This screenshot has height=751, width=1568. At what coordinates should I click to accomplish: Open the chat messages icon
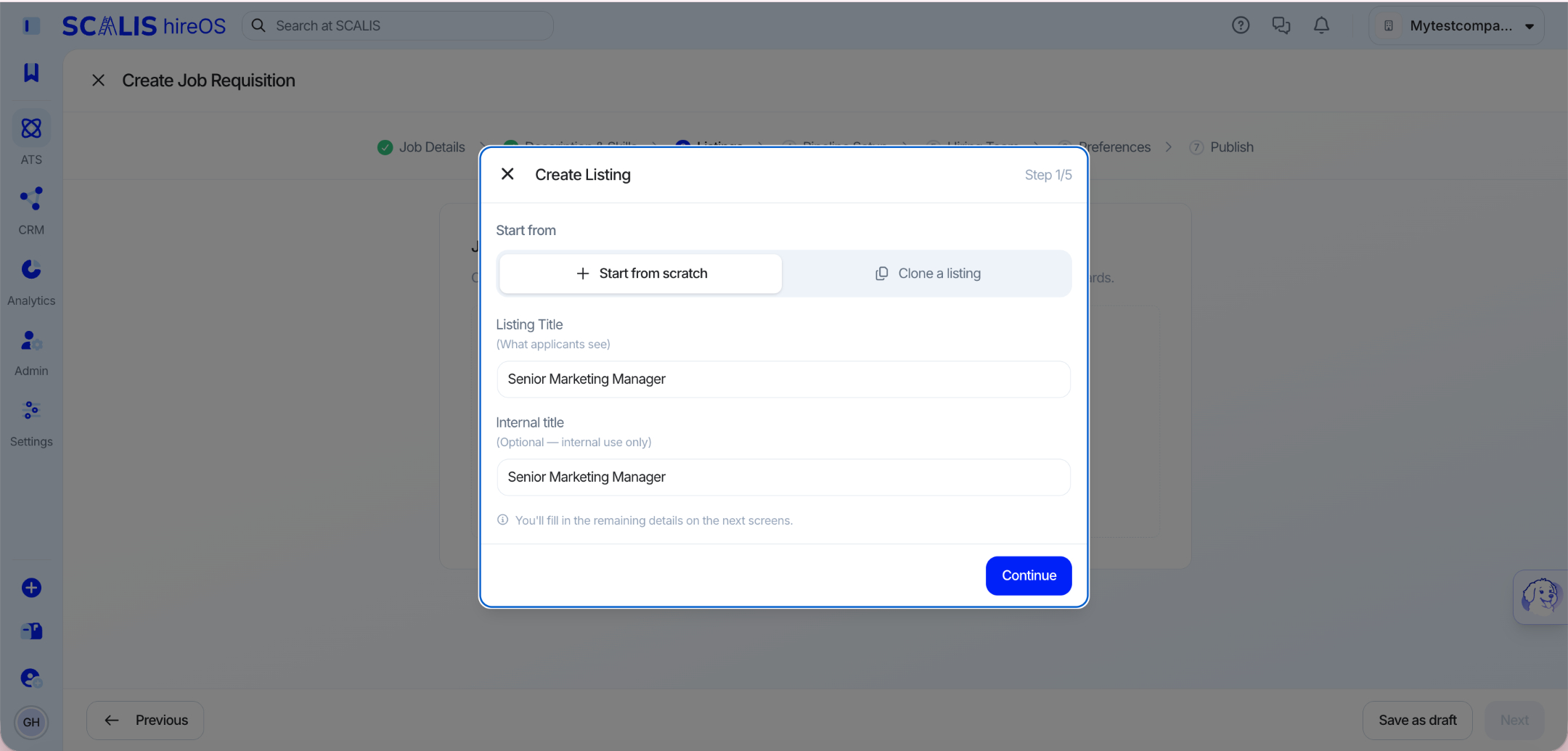click(x=1281, y=25)
